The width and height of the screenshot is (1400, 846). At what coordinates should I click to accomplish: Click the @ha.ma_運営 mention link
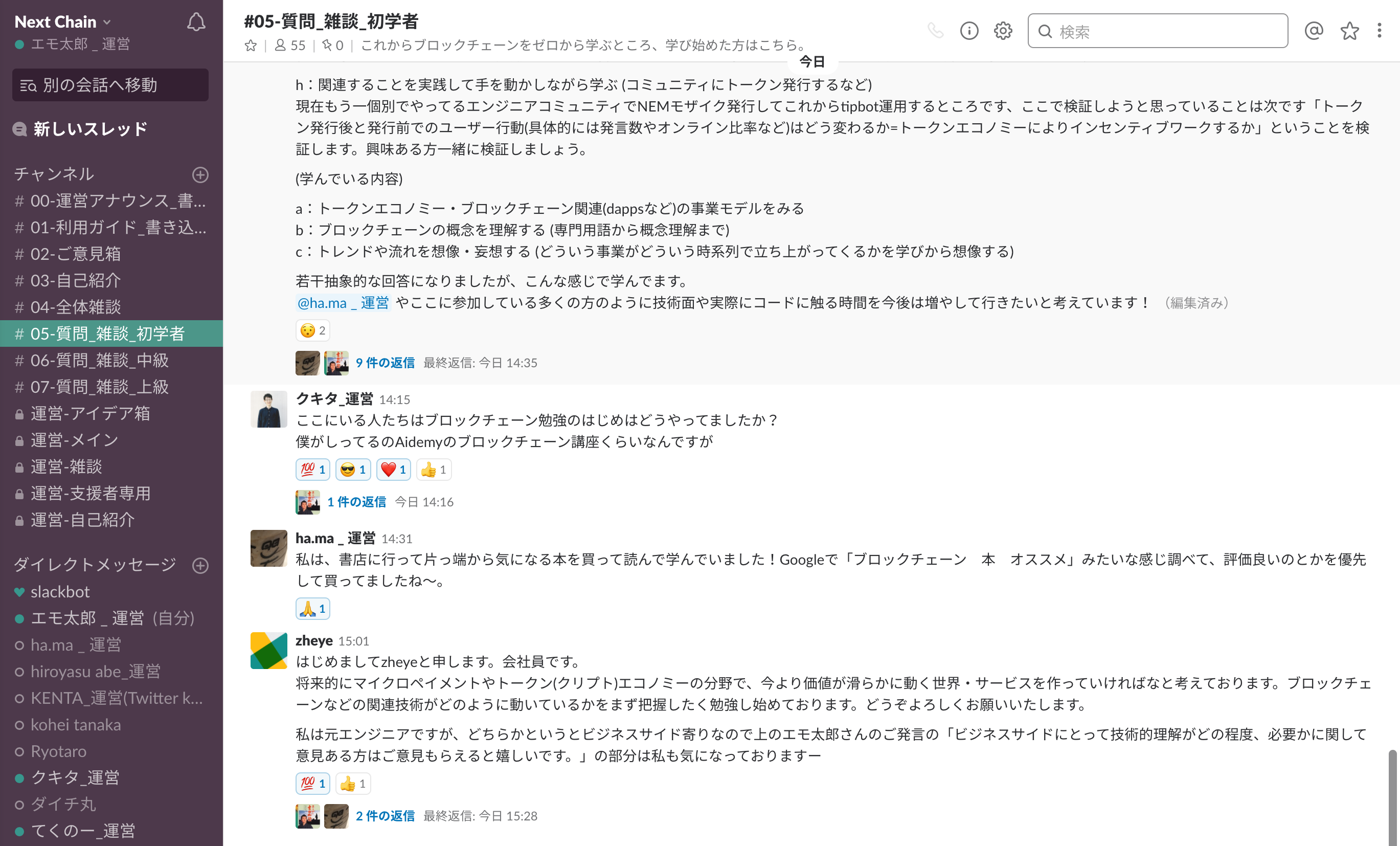[343, 303]
